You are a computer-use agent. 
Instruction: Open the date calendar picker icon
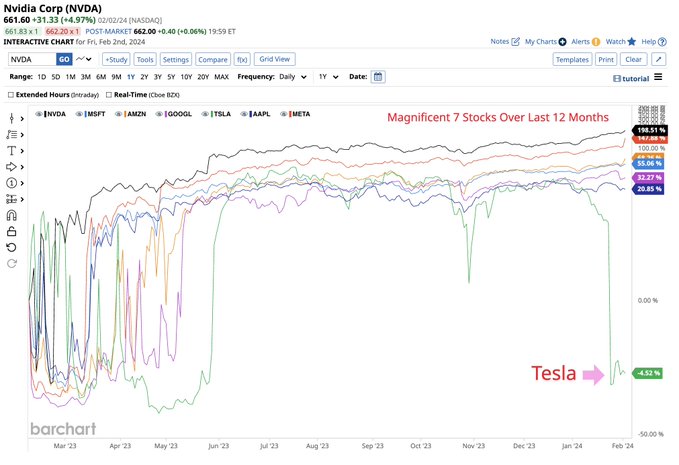378,76
